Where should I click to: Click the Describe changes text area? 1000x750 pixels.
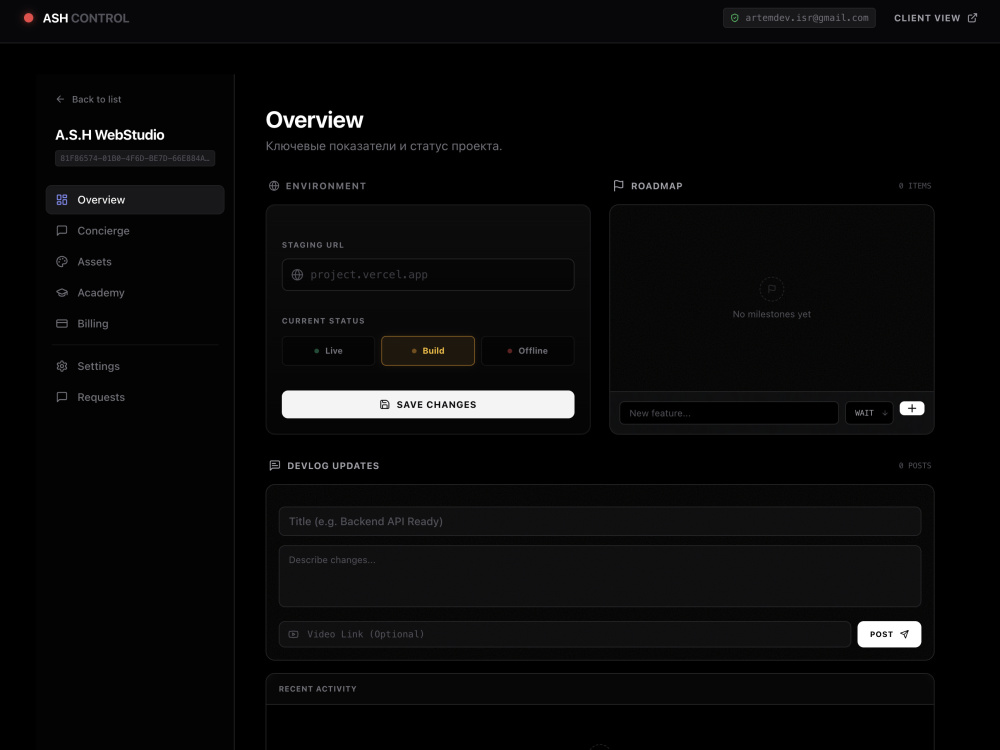(x=600, y=576)
